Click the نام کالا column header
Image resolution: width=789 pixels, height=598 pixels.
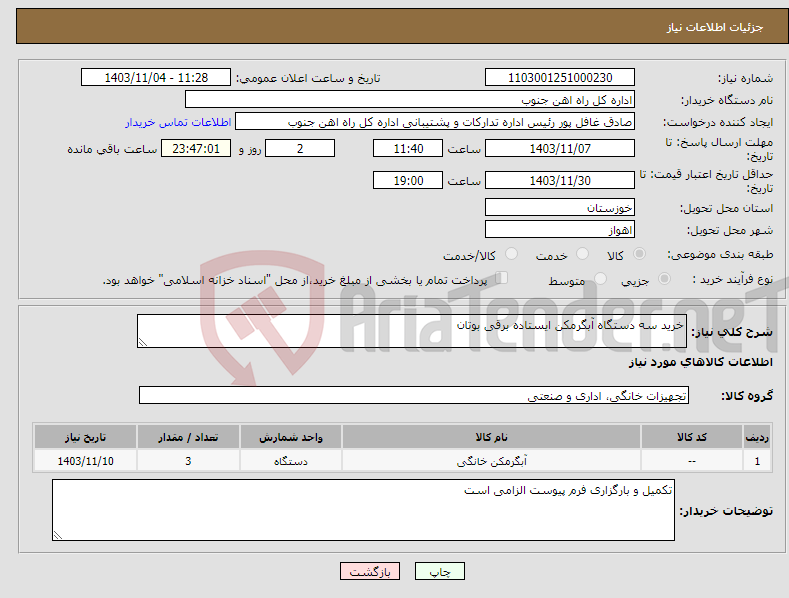click(491, 437)
